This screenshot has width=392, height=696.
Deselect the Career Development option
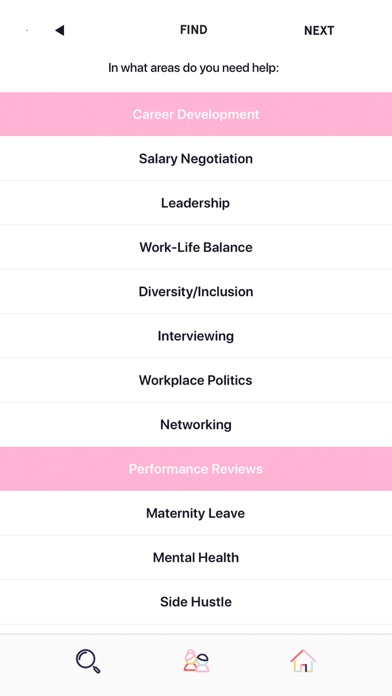(x=196, y=114)
